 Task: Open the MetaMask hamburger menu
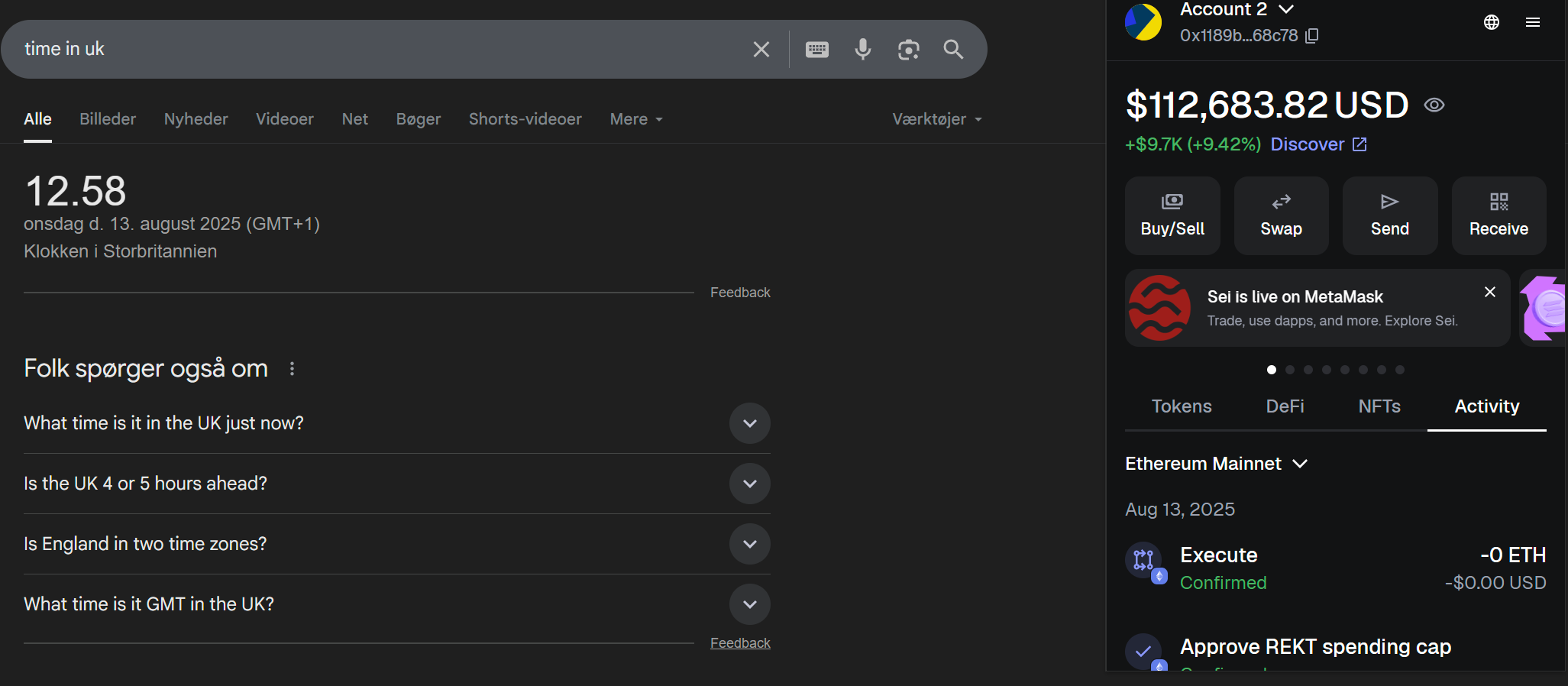point(1532,22)
